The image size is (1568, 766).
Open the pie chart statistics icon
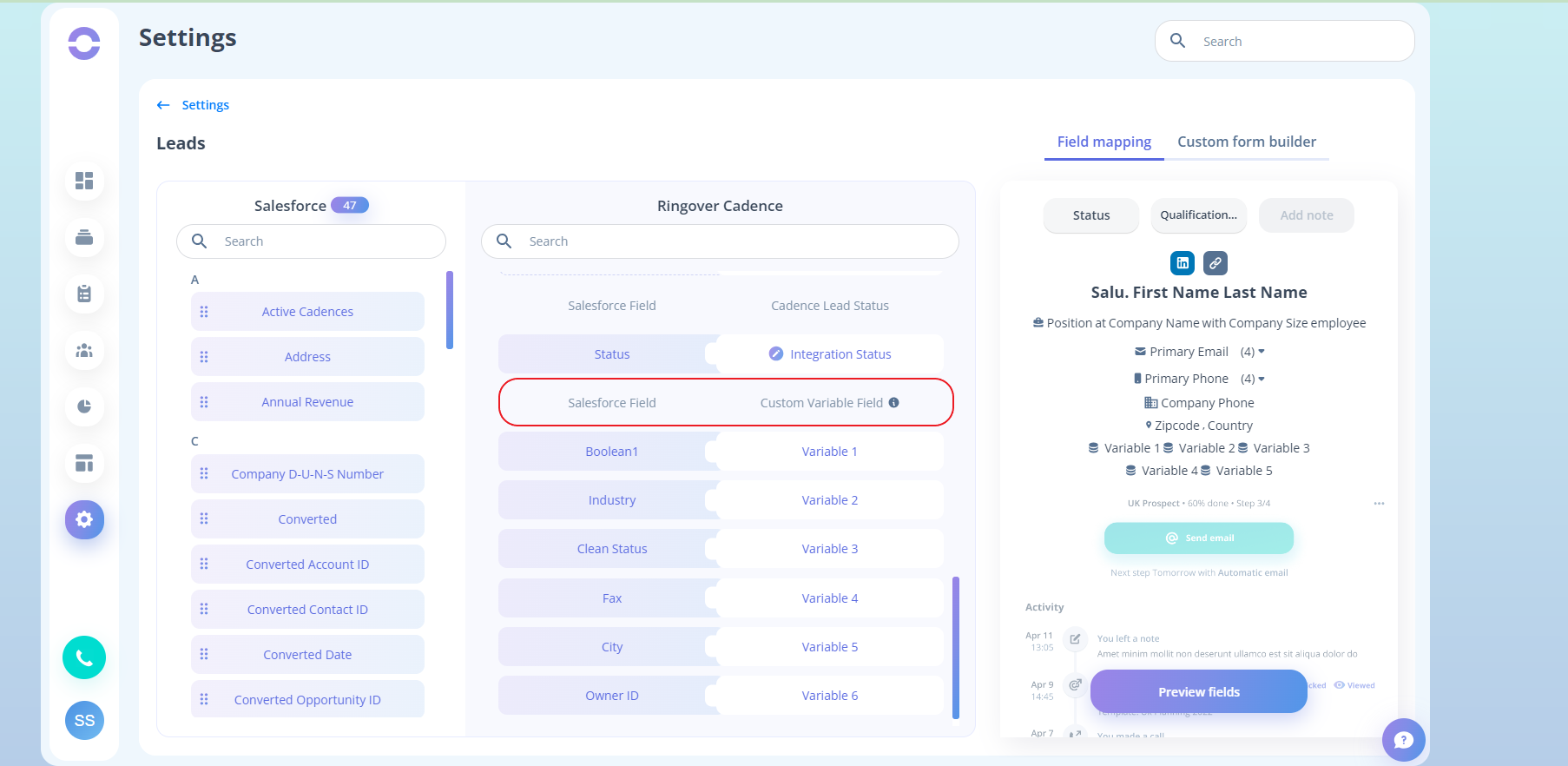click(84, 406)
